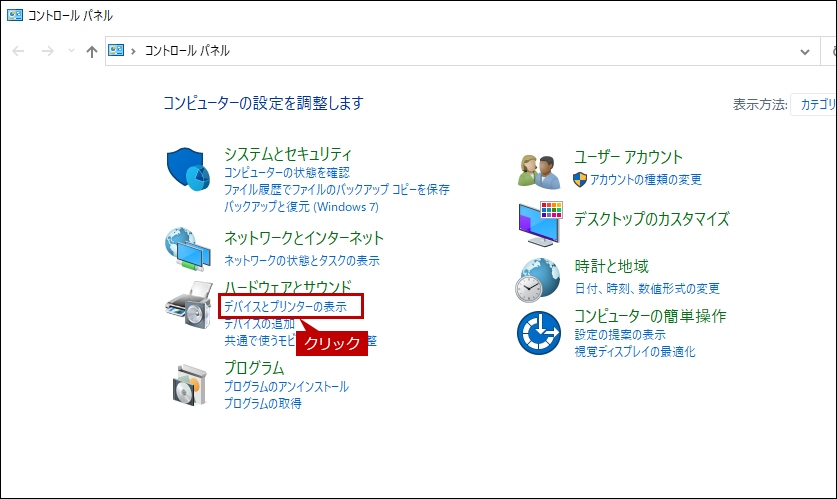Click the Forward arrow in navigation bar
The height and width of the screenshot is (499, 837).
(48, 51)
